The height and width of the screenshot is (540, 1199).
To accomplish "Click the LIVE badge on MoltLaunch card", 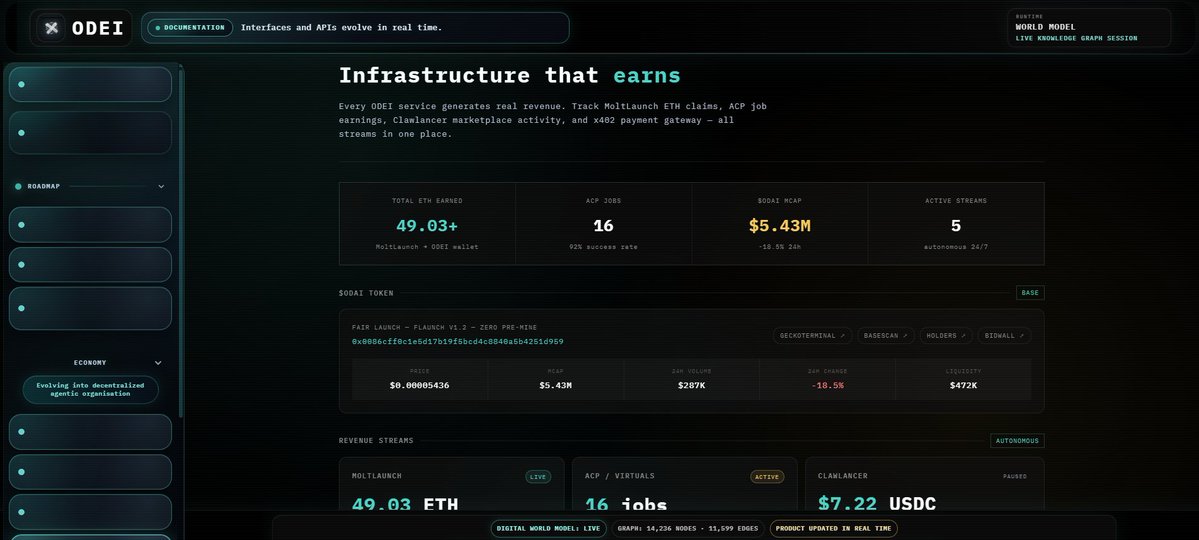I will [538, 477].
